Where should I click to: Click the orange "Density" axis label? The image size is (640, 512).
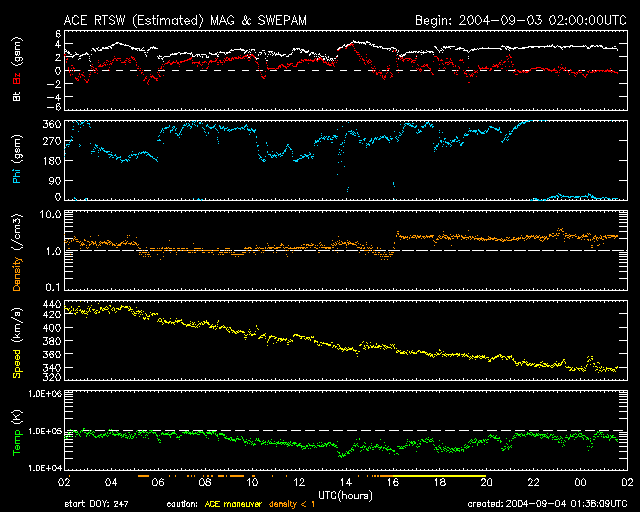(16, 274)
